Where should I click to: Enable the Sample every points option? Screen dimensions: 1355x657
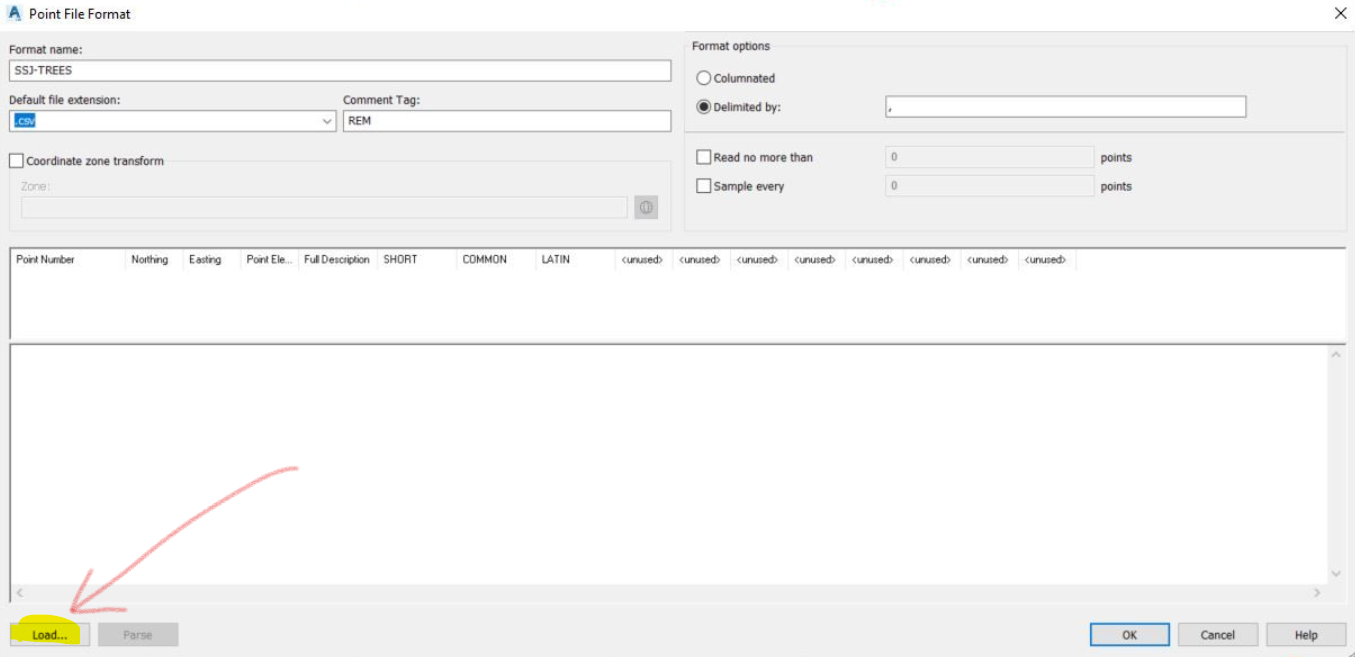(x=703, y=186)
